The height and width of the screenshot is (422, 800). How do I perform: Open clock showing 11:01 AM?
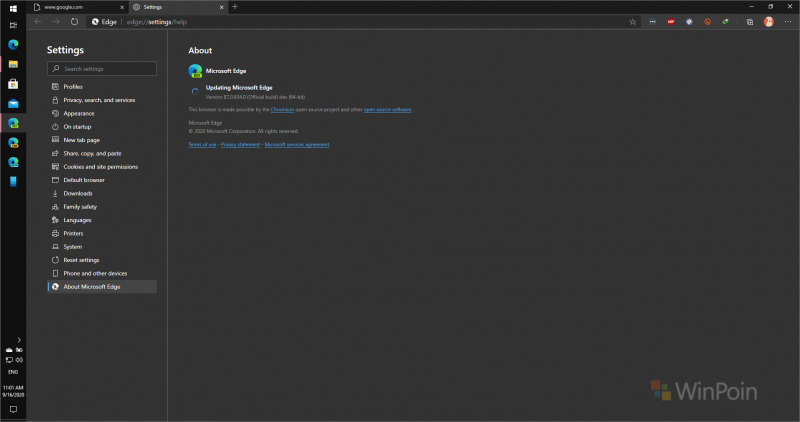click(x=13, y=391)
